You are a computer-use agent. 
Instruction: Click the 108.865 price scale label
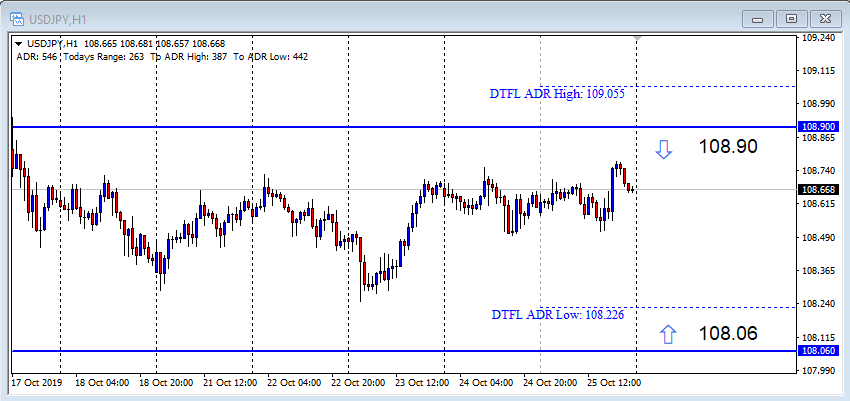pos(819,138)
